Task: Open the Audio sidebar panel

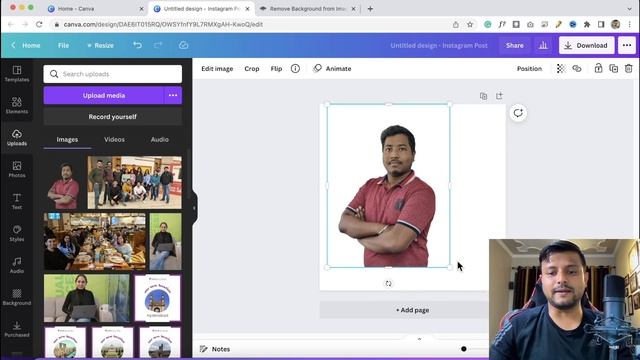Action: pos(17,265)
